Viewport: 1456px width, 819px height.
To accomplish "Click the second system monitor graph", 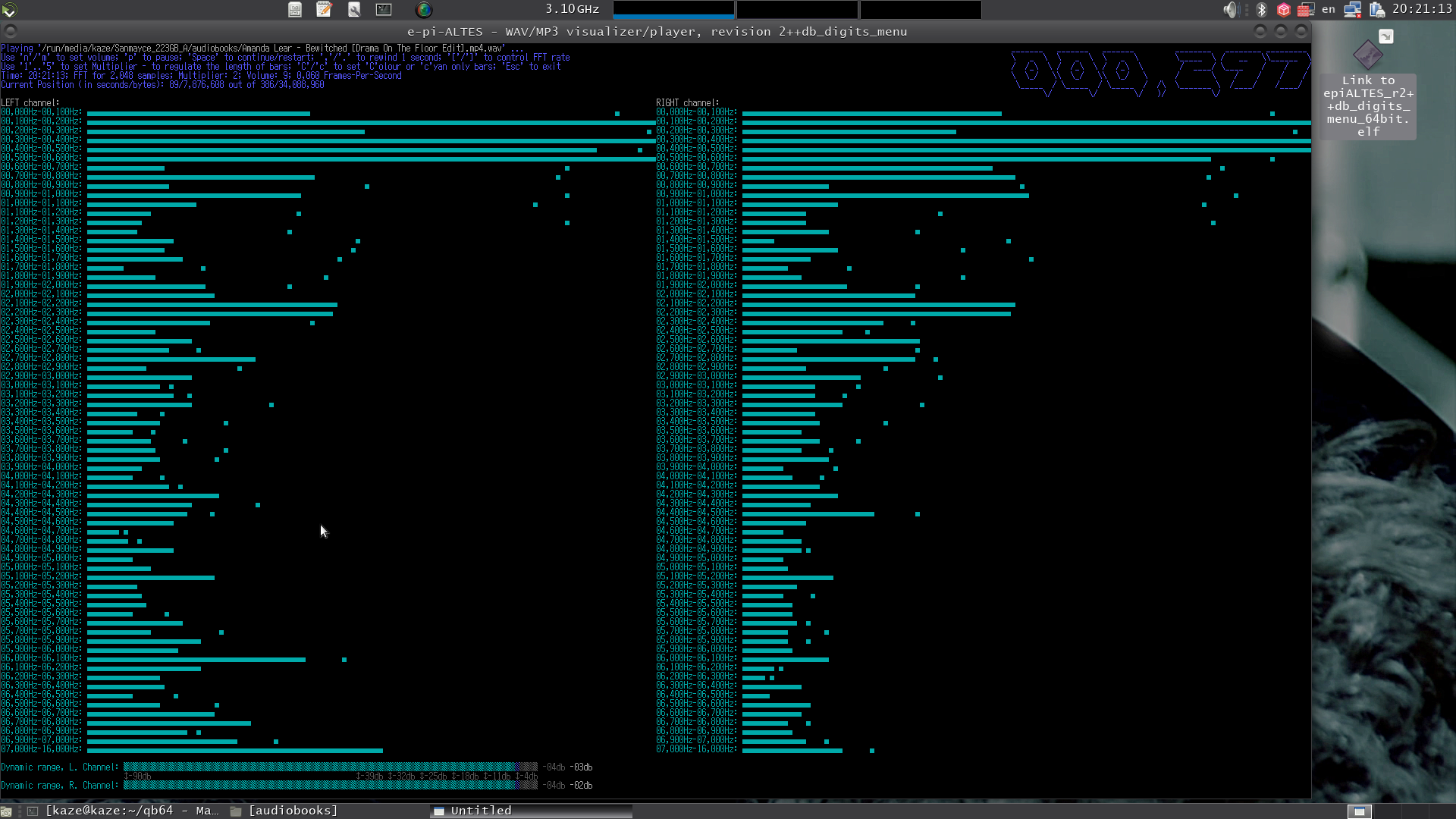I will click(x=797, y=10).
